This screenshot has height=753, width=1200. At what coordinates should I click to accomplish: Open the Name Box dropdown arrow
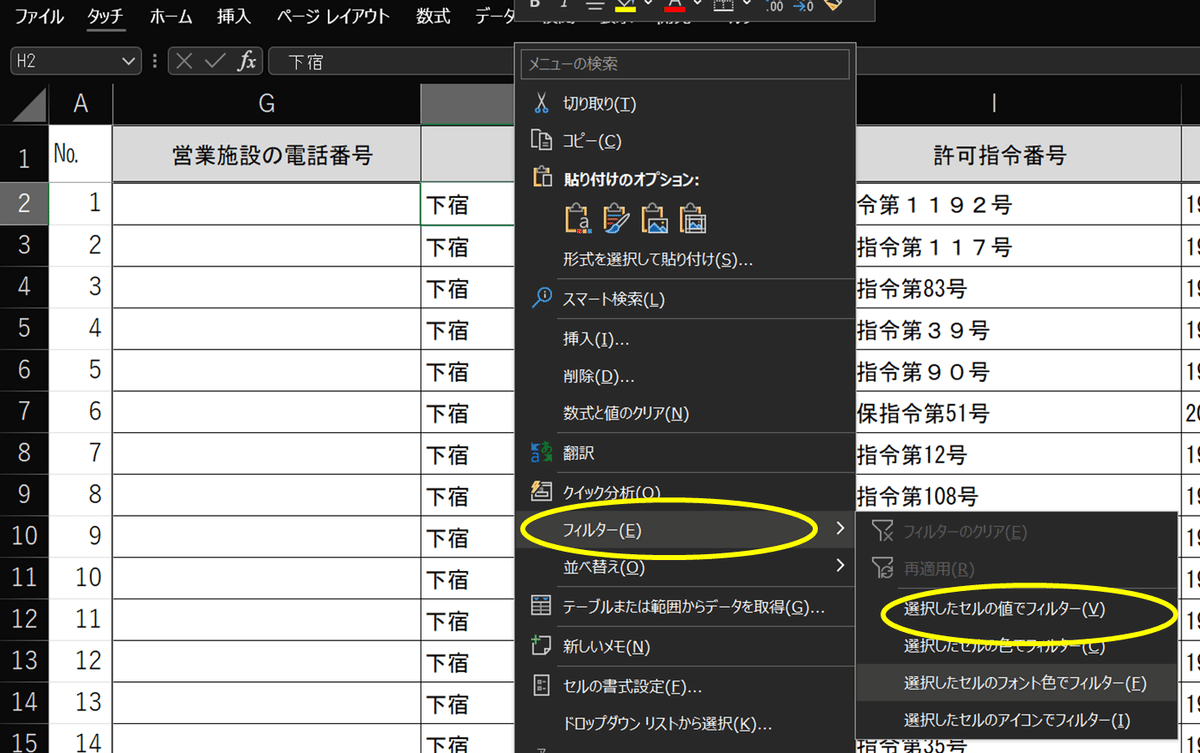[128, 61]
